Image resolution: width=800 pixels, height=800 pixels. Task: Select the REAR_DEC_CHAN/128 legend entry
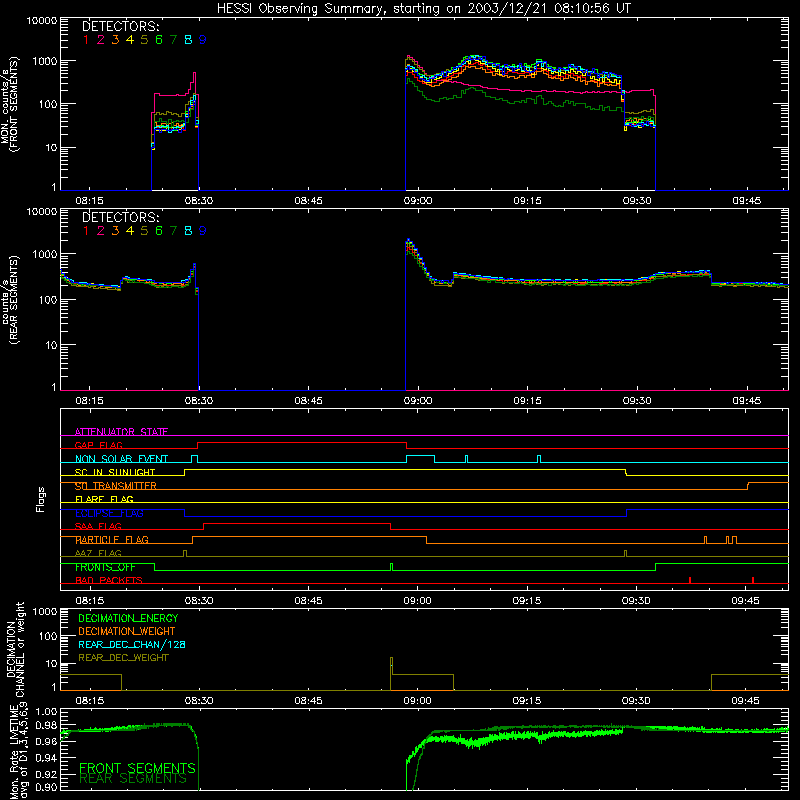pyautogui.click(x=132, y=644)
